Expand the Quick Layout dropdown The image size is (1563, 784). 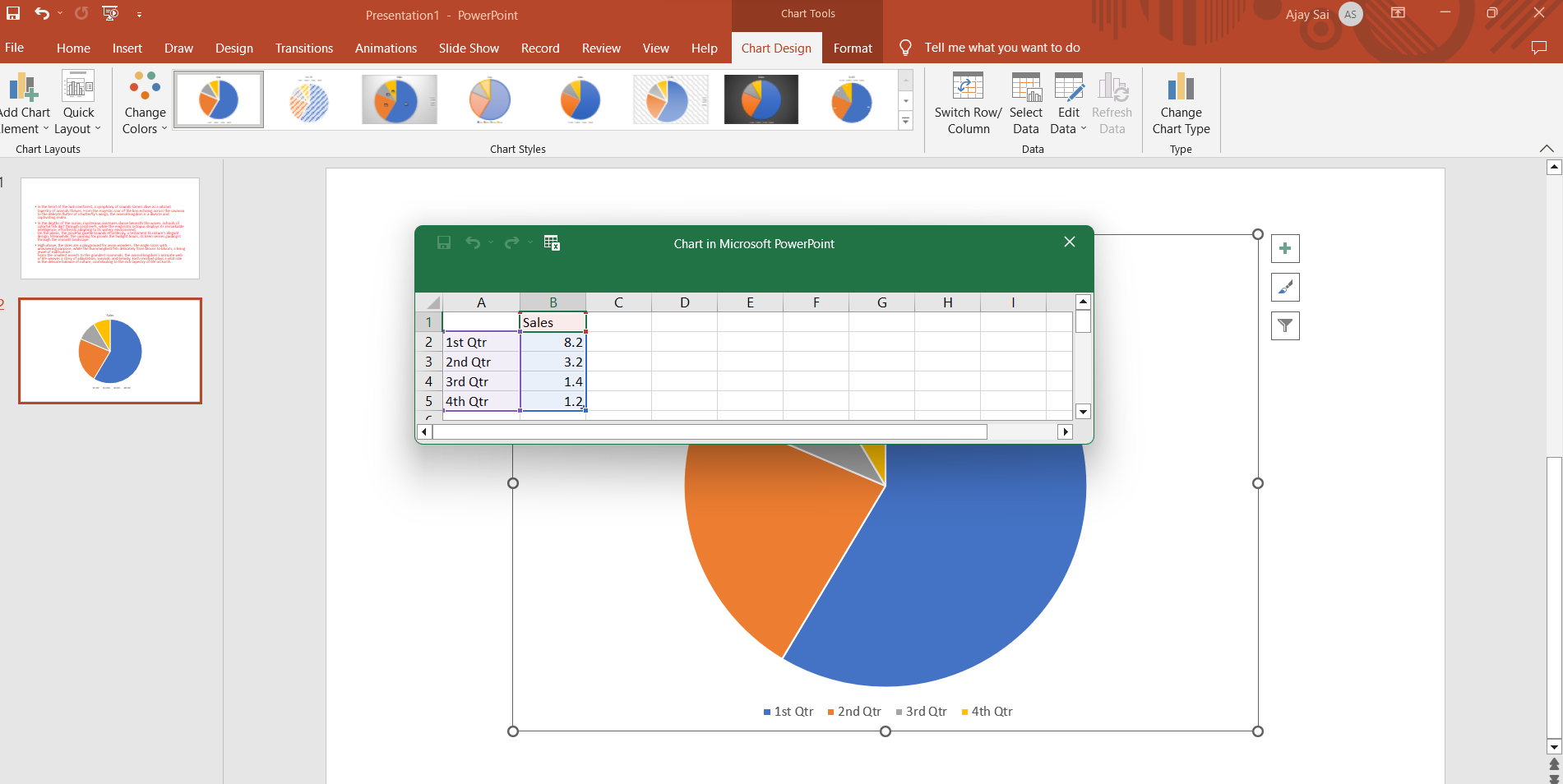point(78,103)
